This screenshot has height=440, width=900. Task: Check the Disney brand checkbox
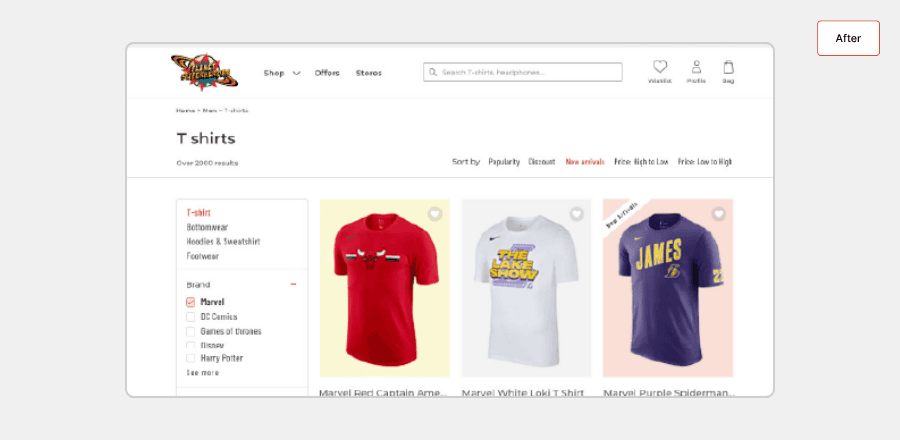tap(191, 345)
